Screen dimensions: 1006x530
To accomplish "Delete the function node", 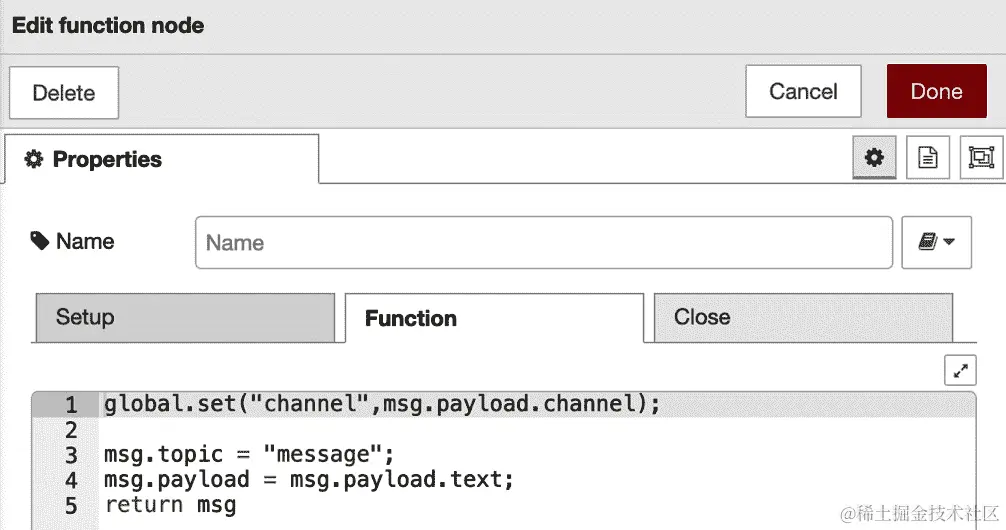I will pos(64,92).
